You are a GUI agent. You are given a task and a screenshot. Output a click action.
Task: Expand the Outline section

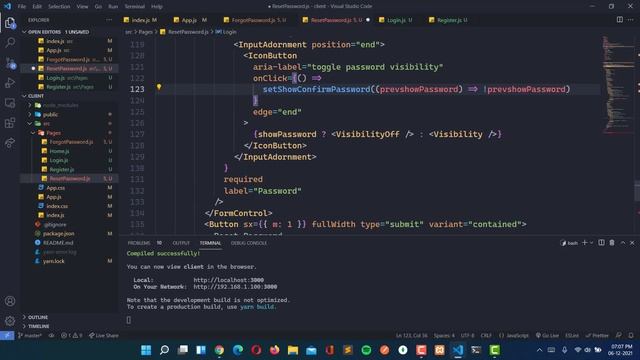click(x=38, y=317)
